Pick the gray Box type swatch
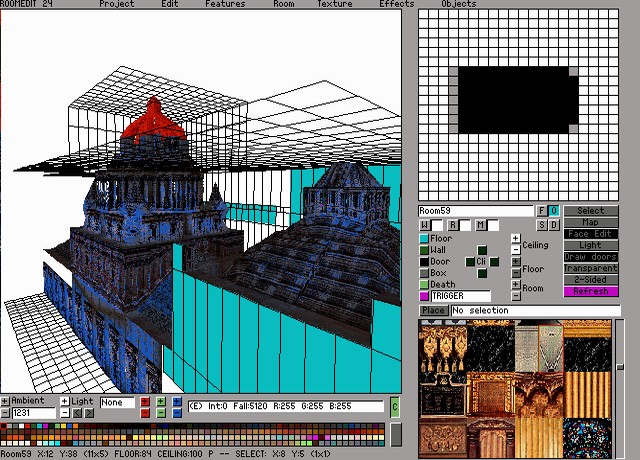Screen dimensions: 640x460 [x=424, y=273]
